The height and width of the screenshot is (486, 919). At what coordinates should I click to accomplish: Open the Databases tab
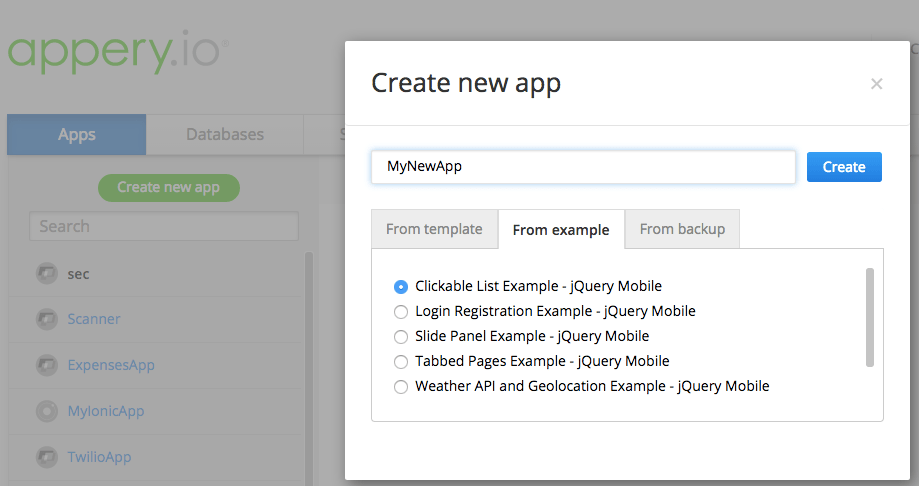[225, 134]
